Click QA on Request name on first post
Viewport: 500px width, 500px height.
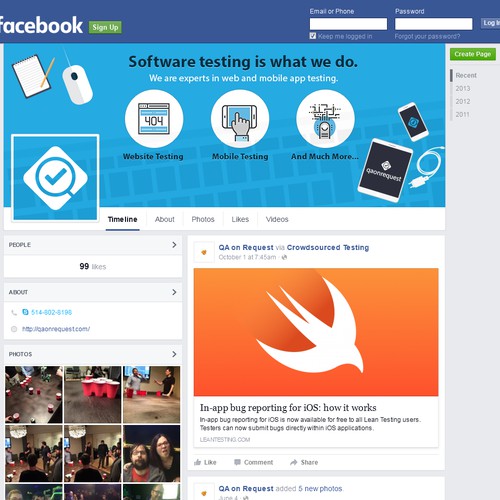click(x=246, y=247)
